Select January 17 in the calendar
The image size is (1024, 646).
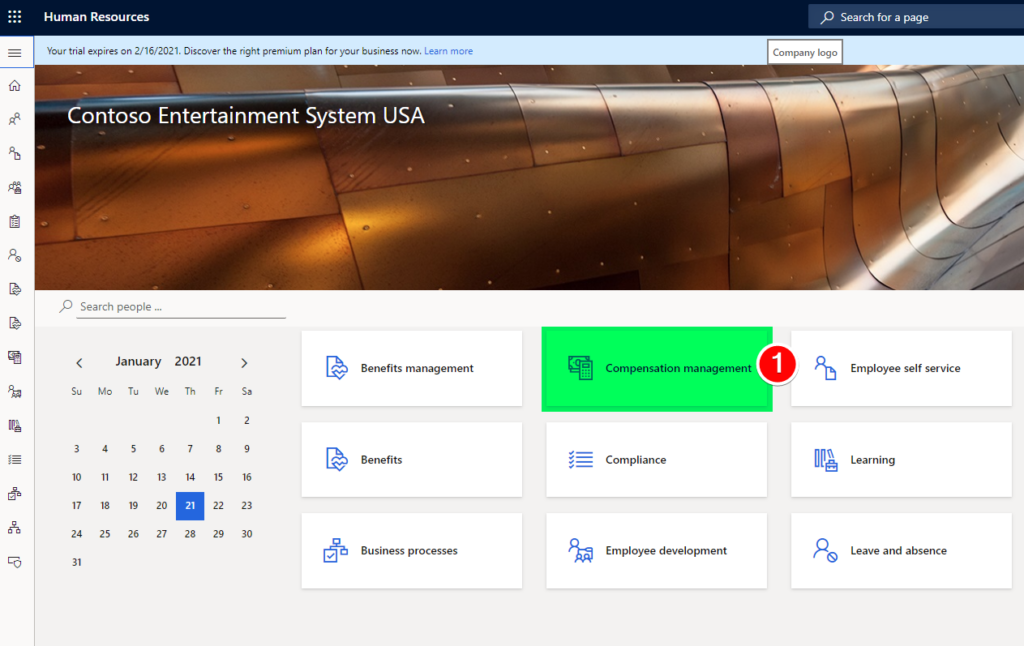76,506
